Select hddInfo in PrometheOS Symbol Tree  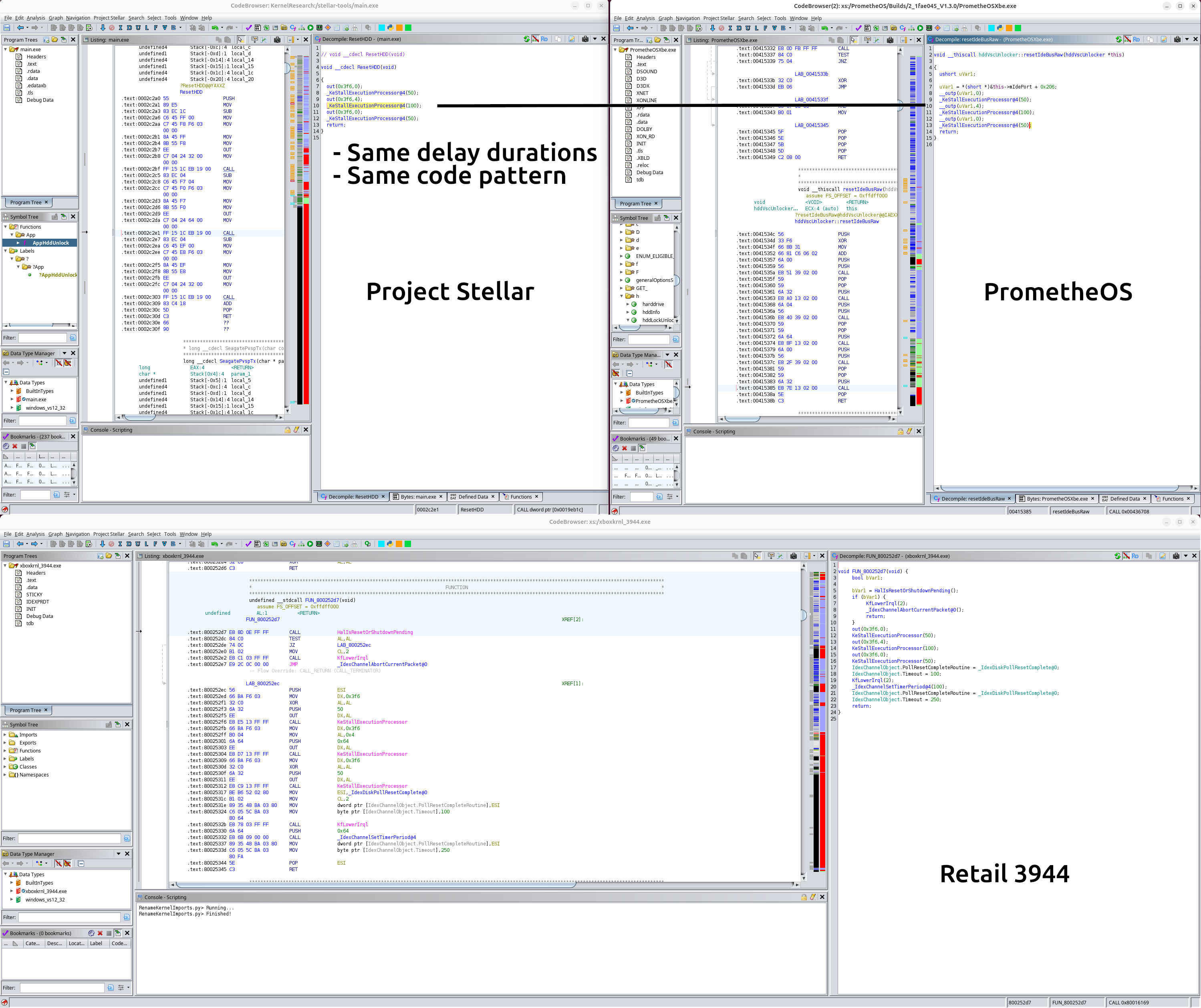651,312
